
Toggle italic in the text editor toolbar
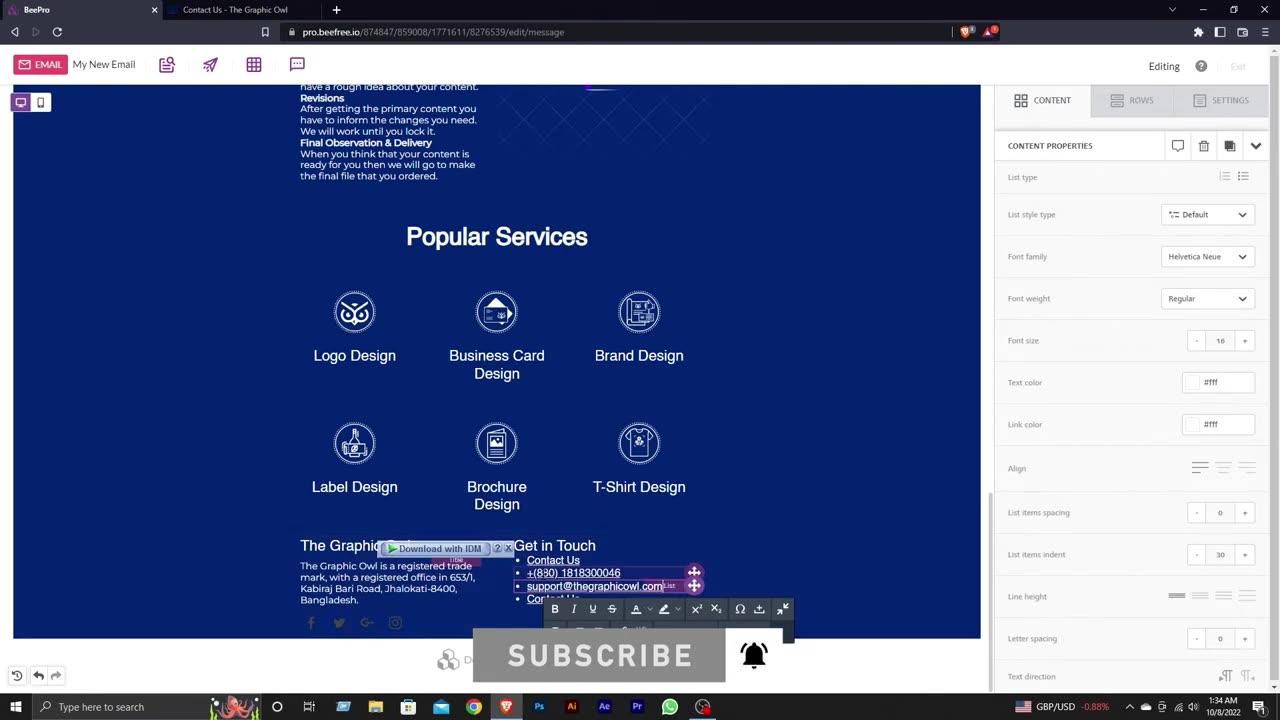coord(574,609)
